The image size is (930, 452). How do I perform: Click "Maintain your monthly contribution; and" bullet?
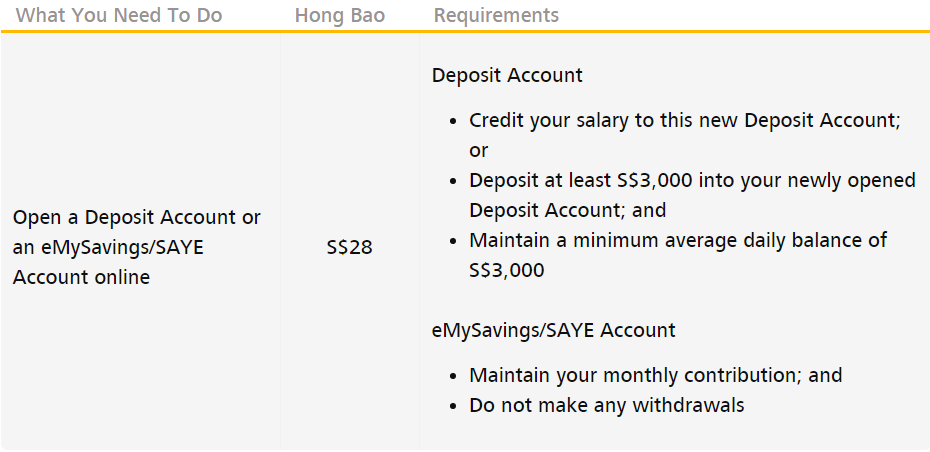click(x=655, y=375)
